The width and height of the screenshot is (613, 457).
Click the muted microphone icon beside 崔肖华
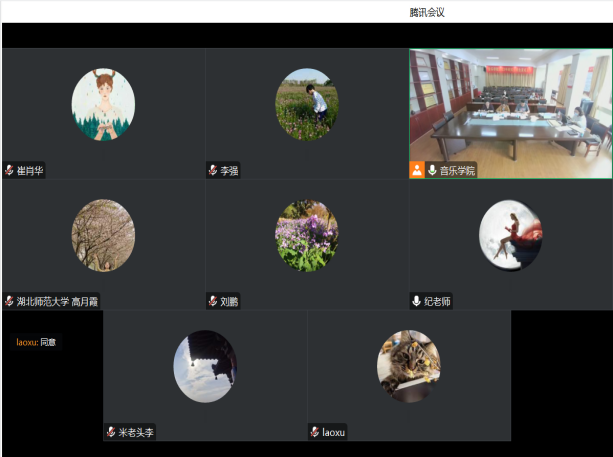(9, 171)
